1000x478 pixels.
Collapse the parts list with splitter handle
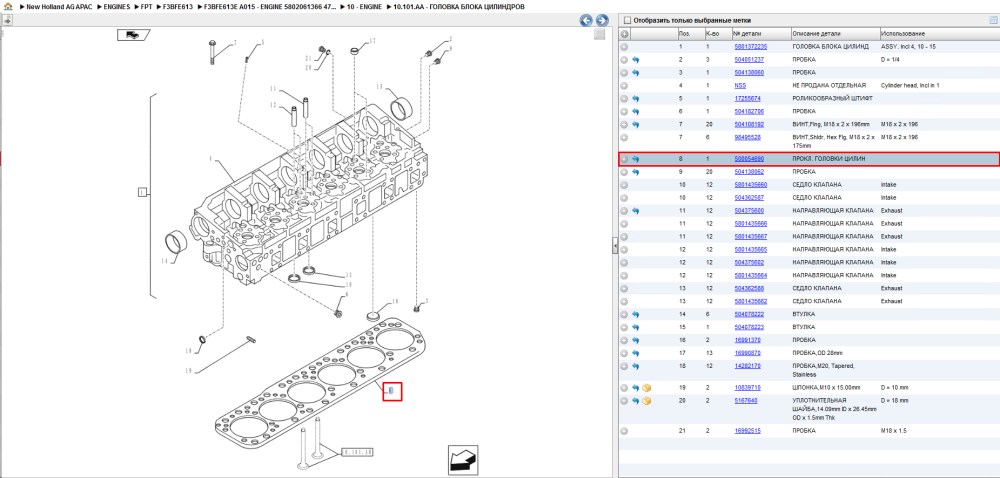coord(615,245)
